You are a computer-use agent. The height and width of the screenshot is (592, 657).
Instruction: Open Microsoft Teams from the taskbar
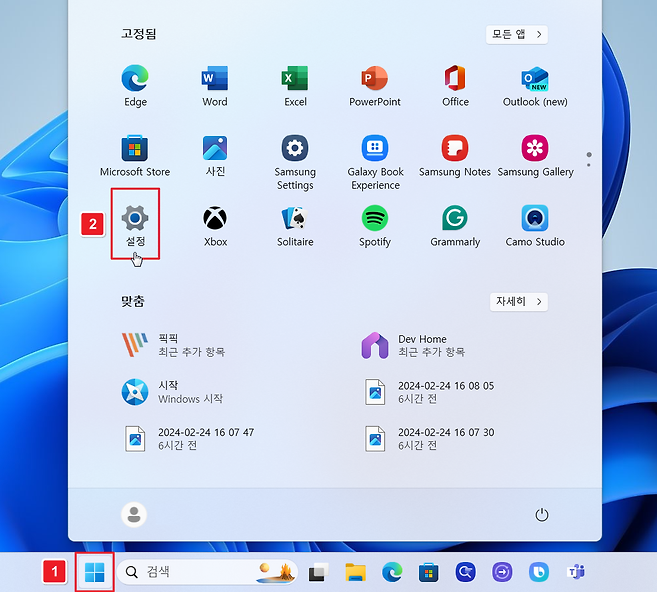click(x=576, y=572)
